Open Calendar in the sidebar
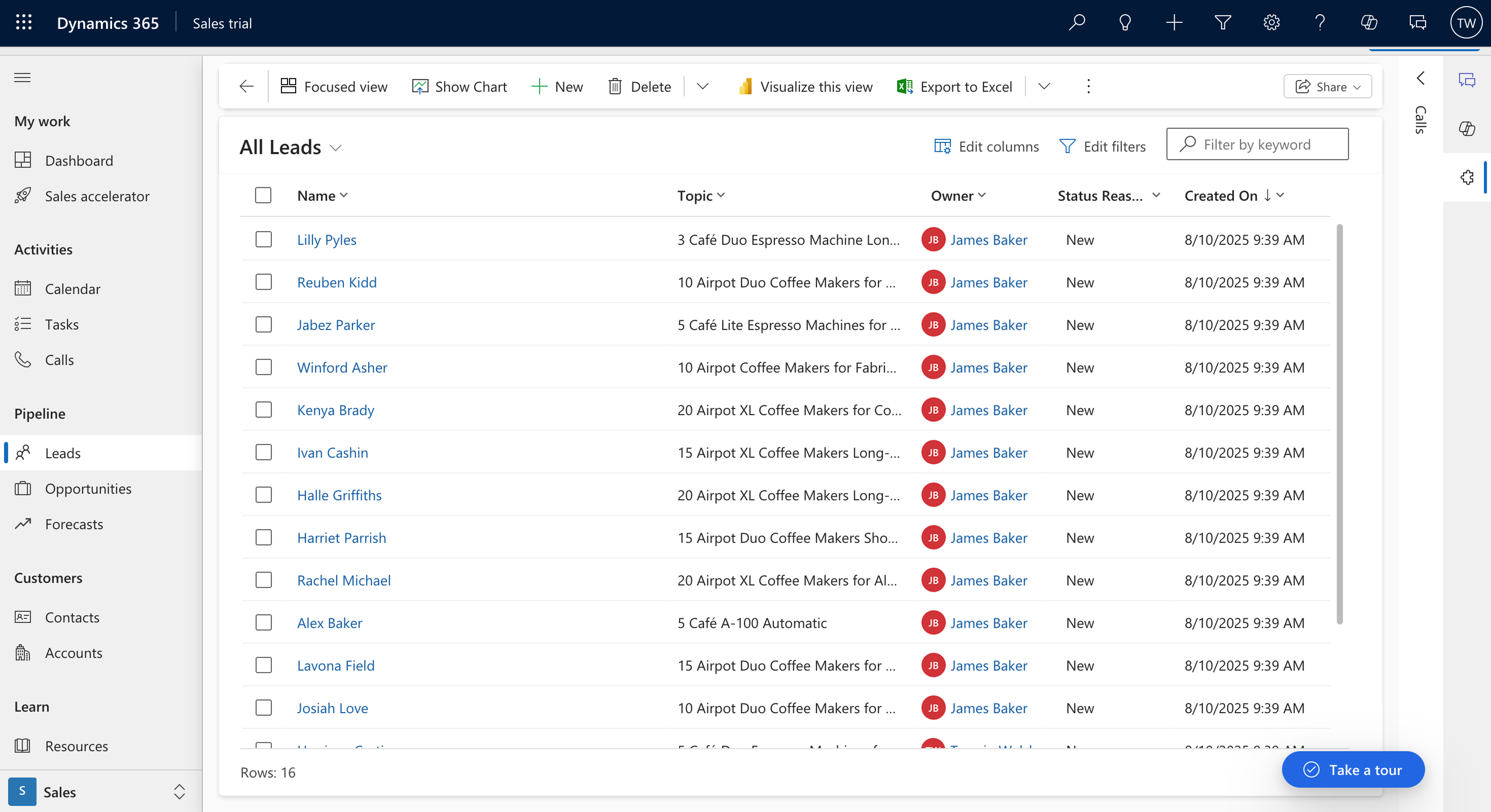 click(x=101, y=288)
